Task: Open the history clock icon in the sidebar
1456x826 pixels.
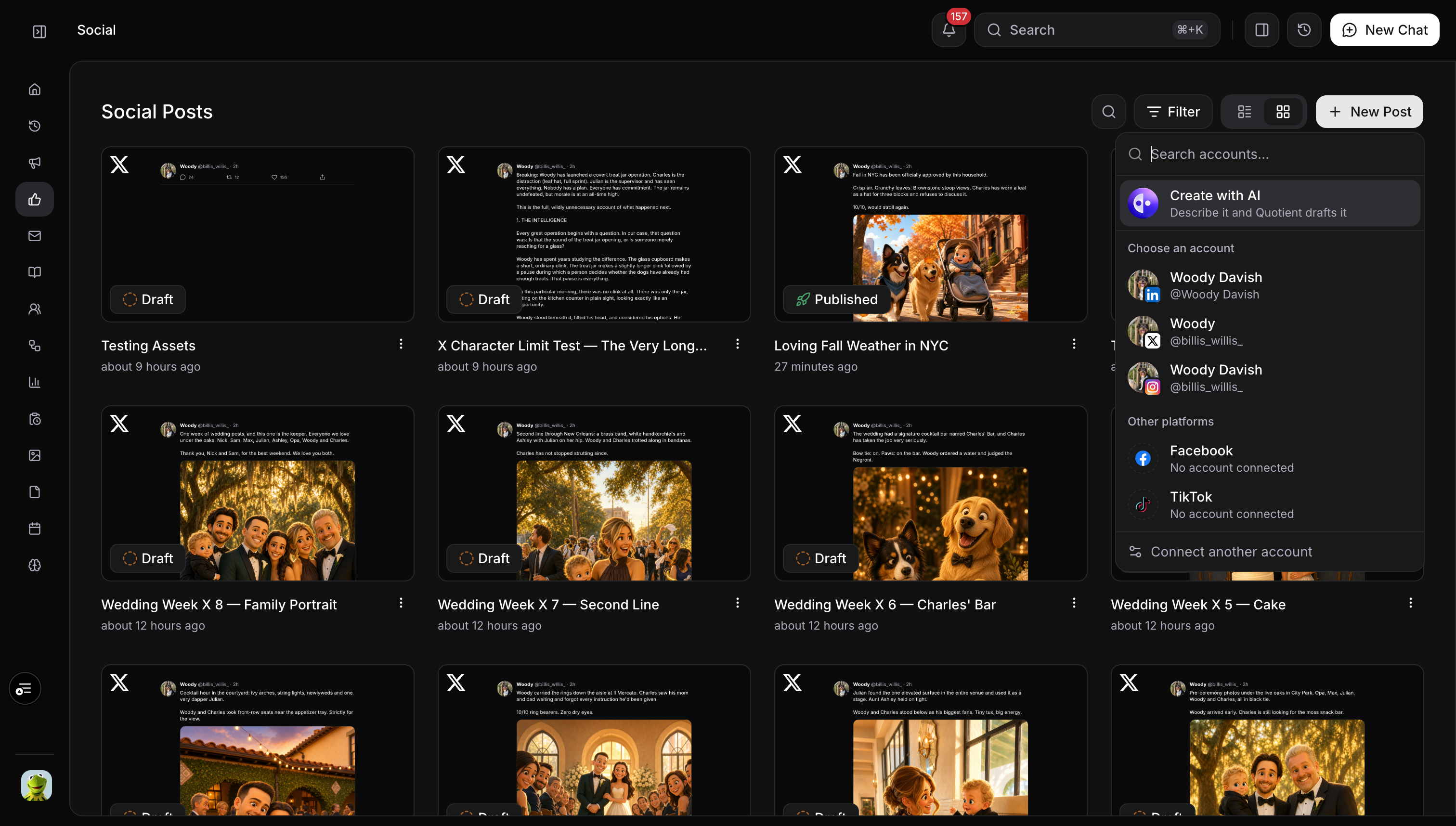Action: [x=35, y=126]
